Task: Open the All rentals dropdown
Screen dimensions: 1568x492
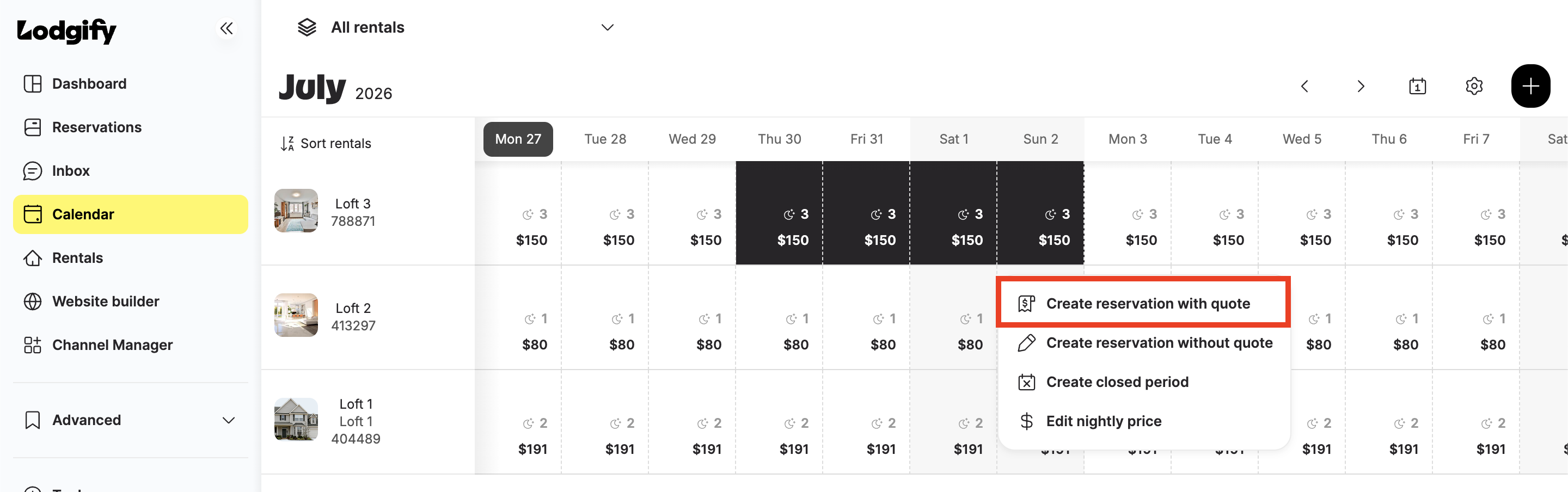Action: pyautogui.click(x=455, y=27)
